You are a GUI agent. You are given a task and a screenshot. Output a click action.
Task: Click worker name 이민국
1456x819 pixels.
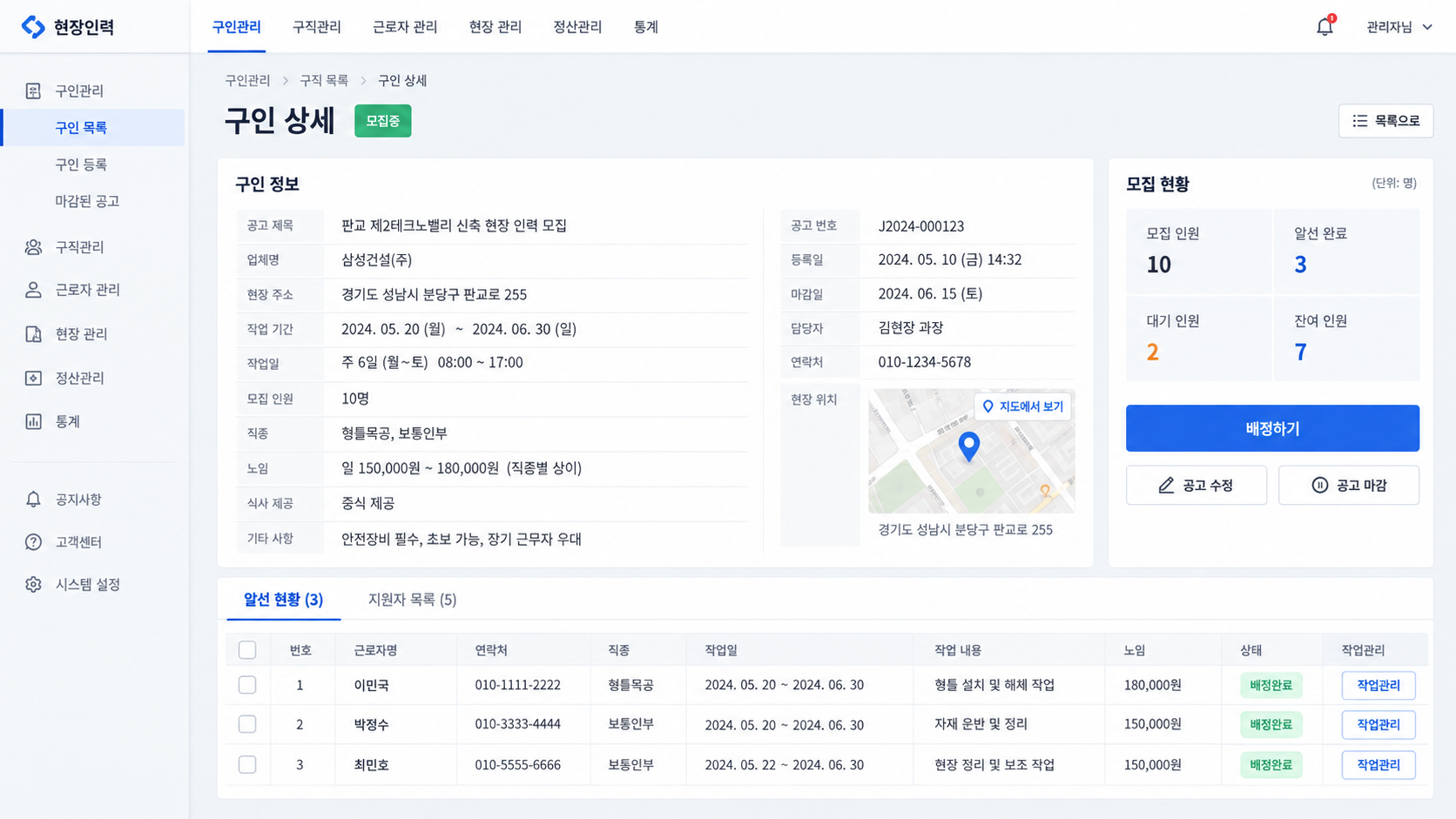[x=371, y=685]
